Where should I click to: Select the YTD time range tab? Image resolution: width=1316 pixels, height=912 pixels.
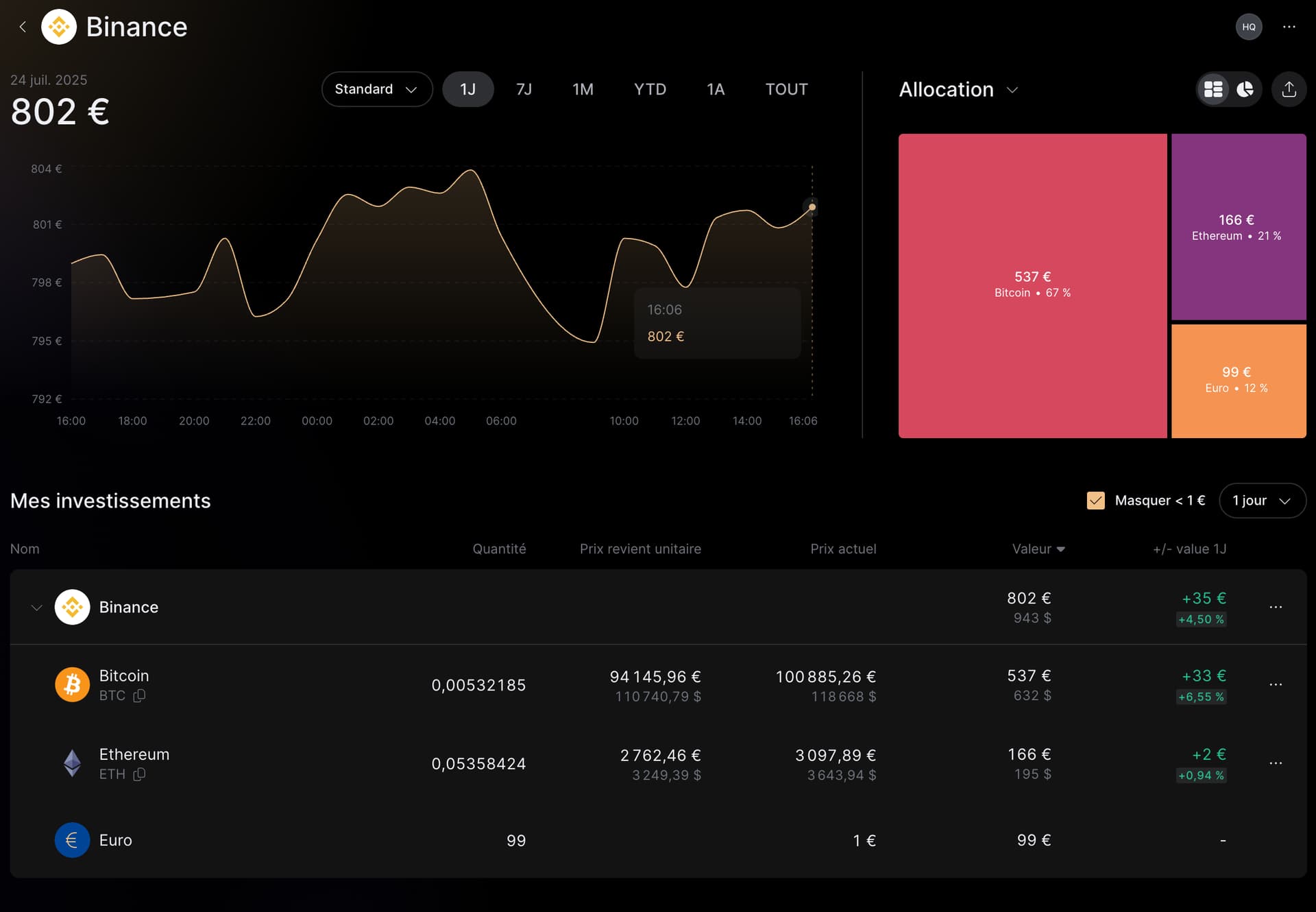649,89
